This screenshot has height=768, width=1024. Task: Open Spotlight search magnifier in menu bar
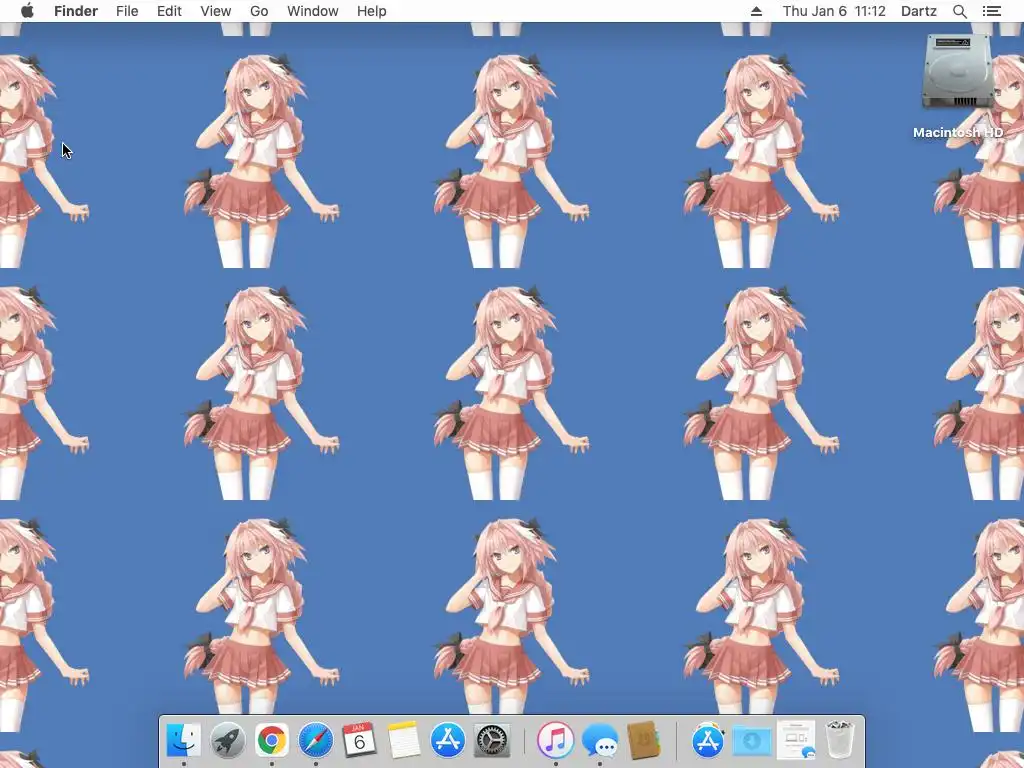[959, 11]
